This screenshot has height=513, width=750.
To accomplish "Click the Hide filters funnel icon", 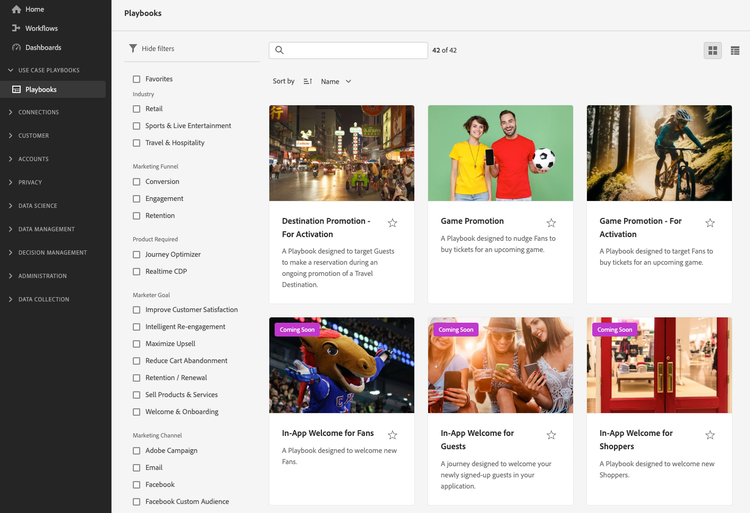I will (x=133, y=48).
